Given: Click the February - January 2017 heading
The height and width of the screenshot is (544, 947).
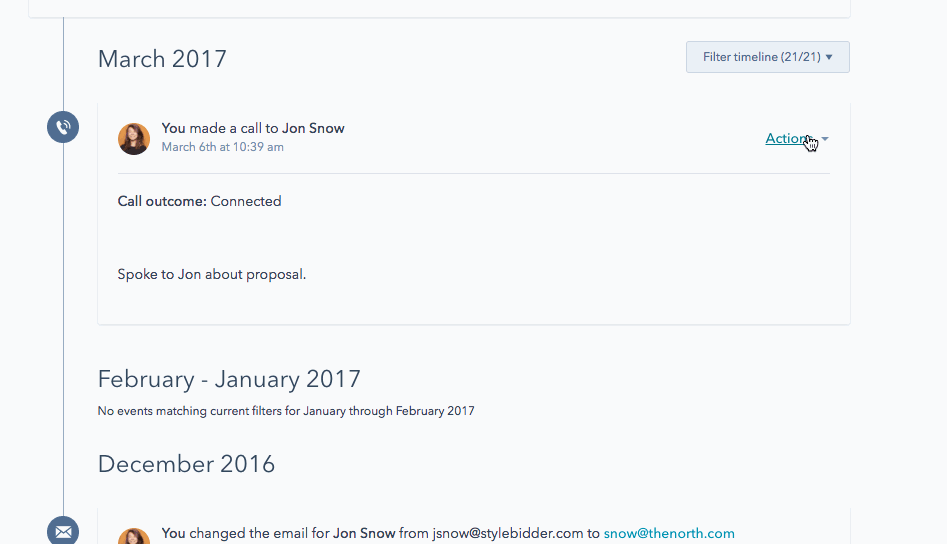Looking at the screenshot, I should click(229, 379).
